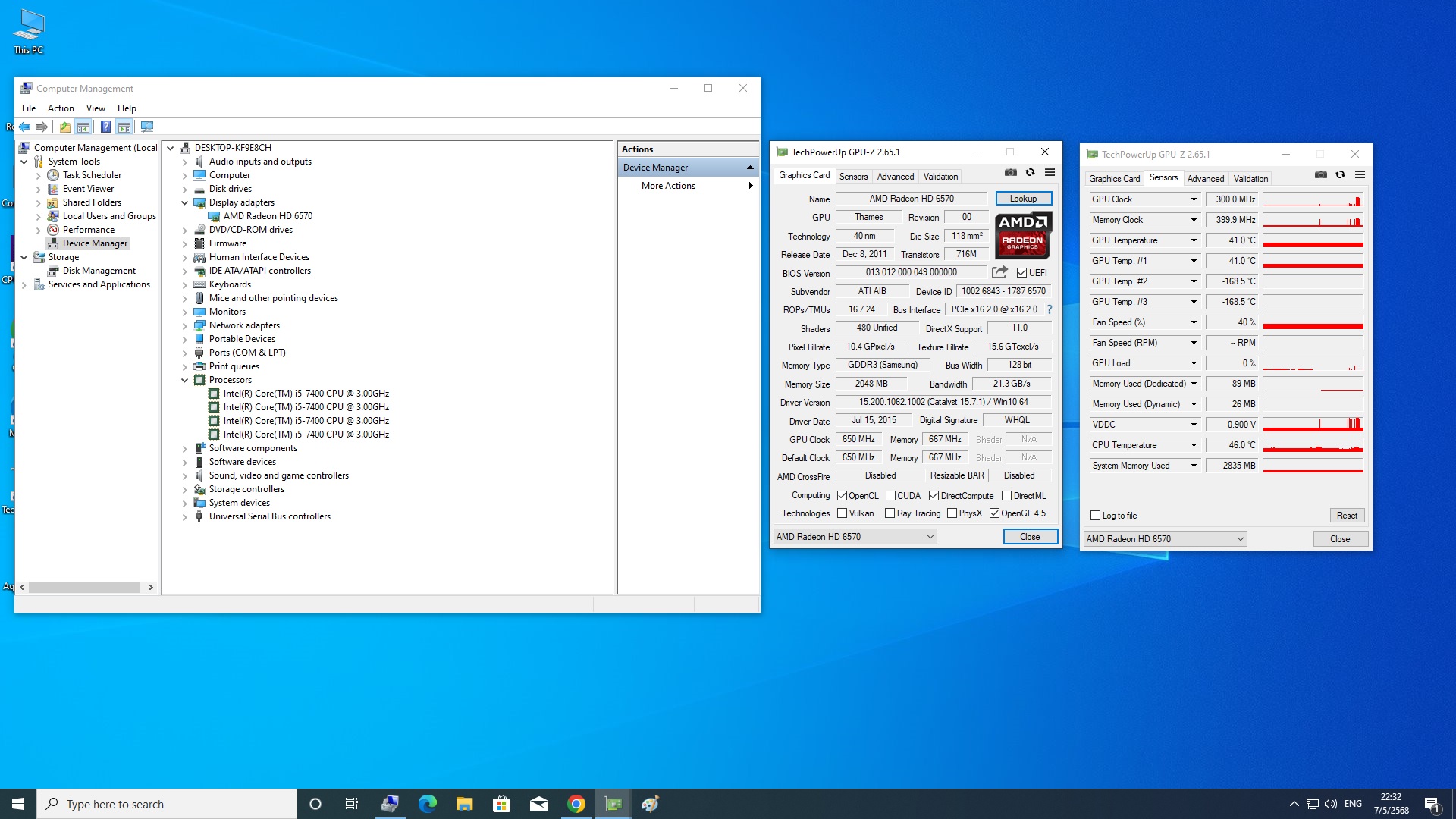Click the refresh icon in the GPU-Z Graphics Card window
This screenshot has width=1456, height=819.
[1030, 173]
